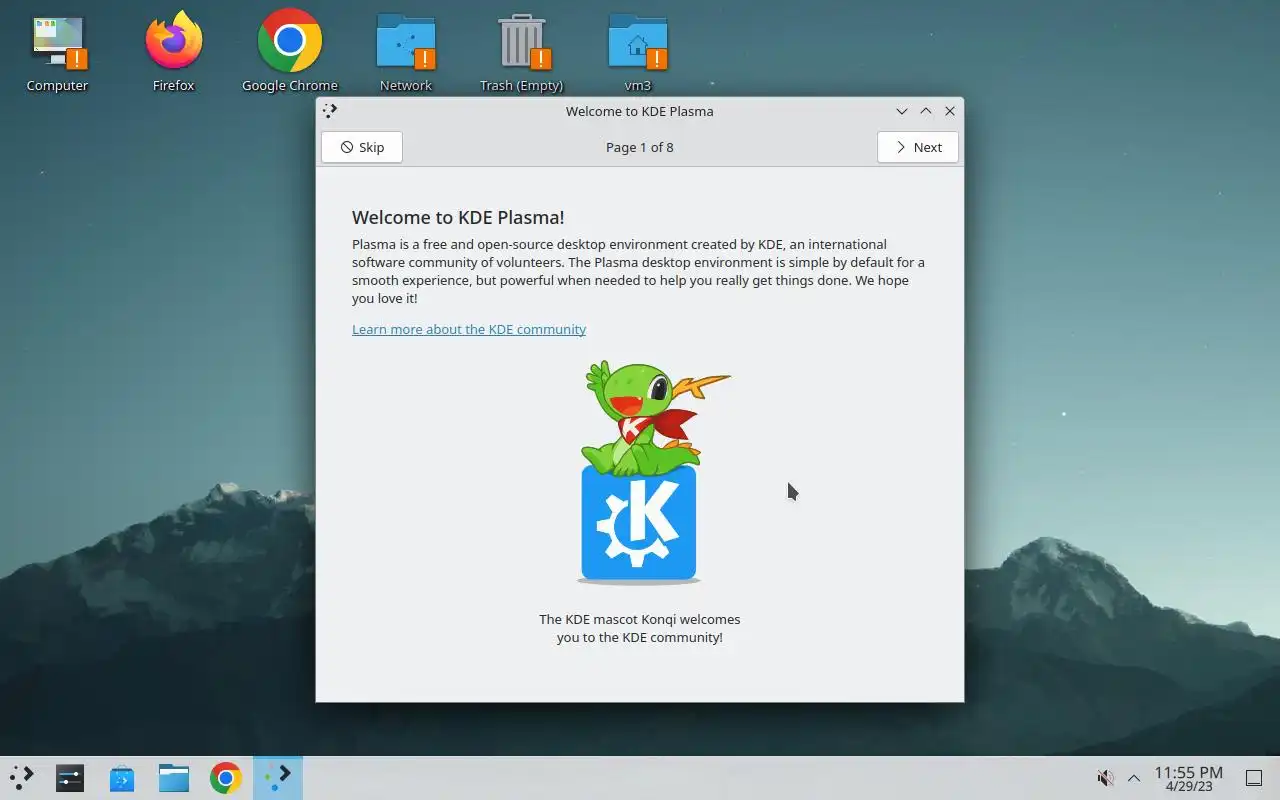Click the Skip button
Image resolution: width=1280 pixels, height=800 pixels.
[362, 147]
